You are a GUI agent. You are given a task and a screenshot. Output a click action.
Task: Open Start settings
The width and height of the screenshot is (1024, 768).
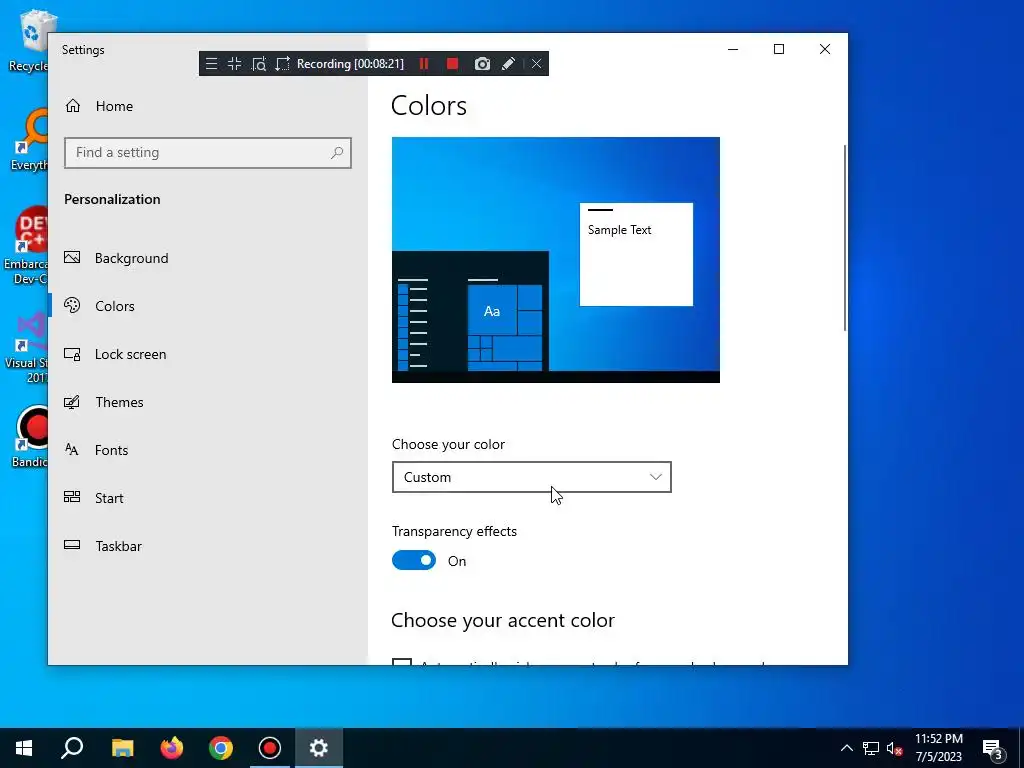(208, 498)
